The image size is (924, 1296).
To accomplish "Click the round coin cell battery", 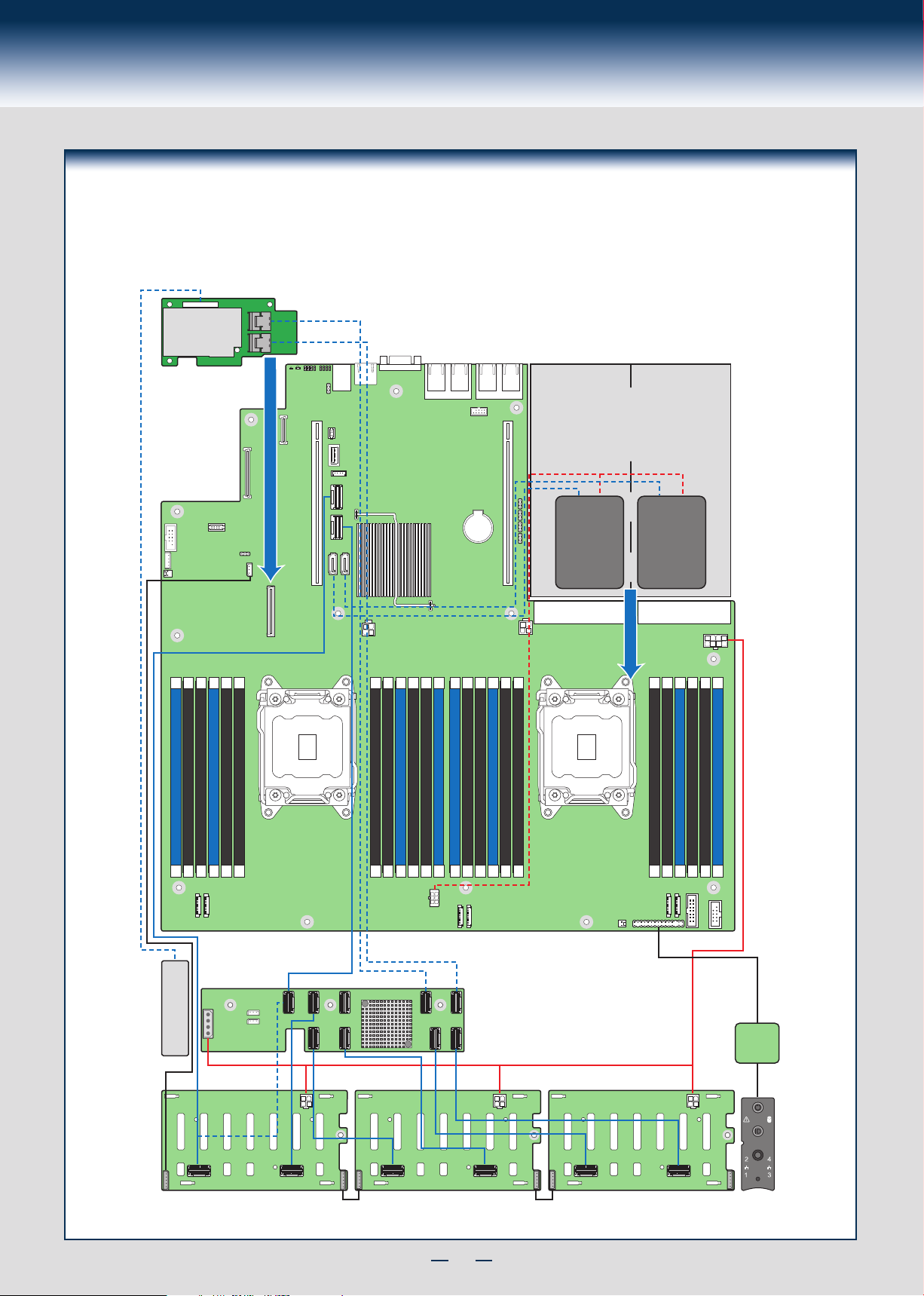I will [477, 525].
